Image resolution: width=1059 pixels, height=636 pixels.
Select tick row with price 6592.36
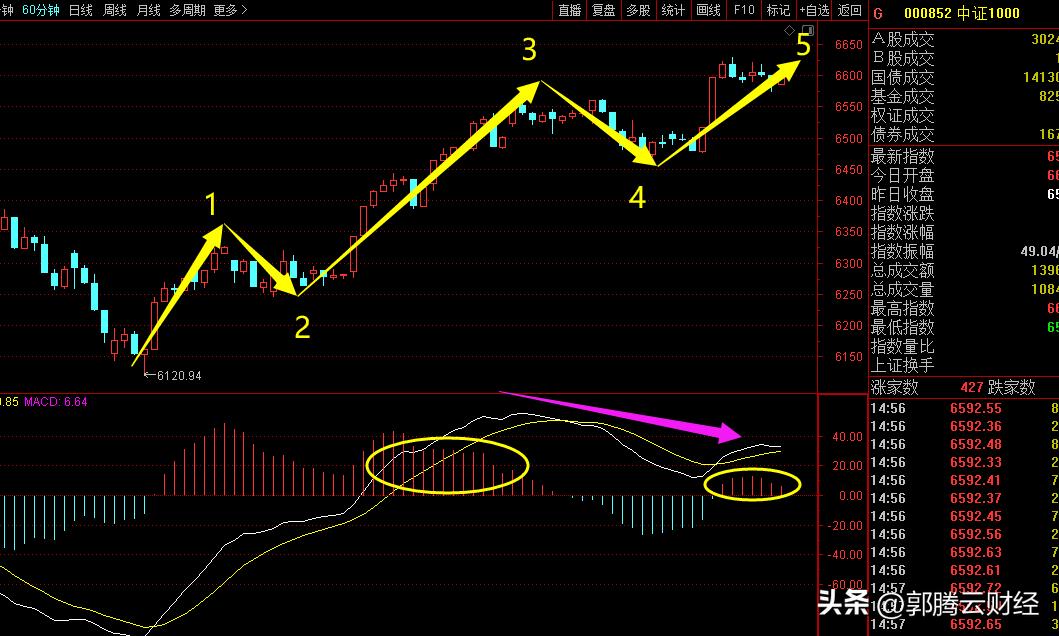[964, 426]
